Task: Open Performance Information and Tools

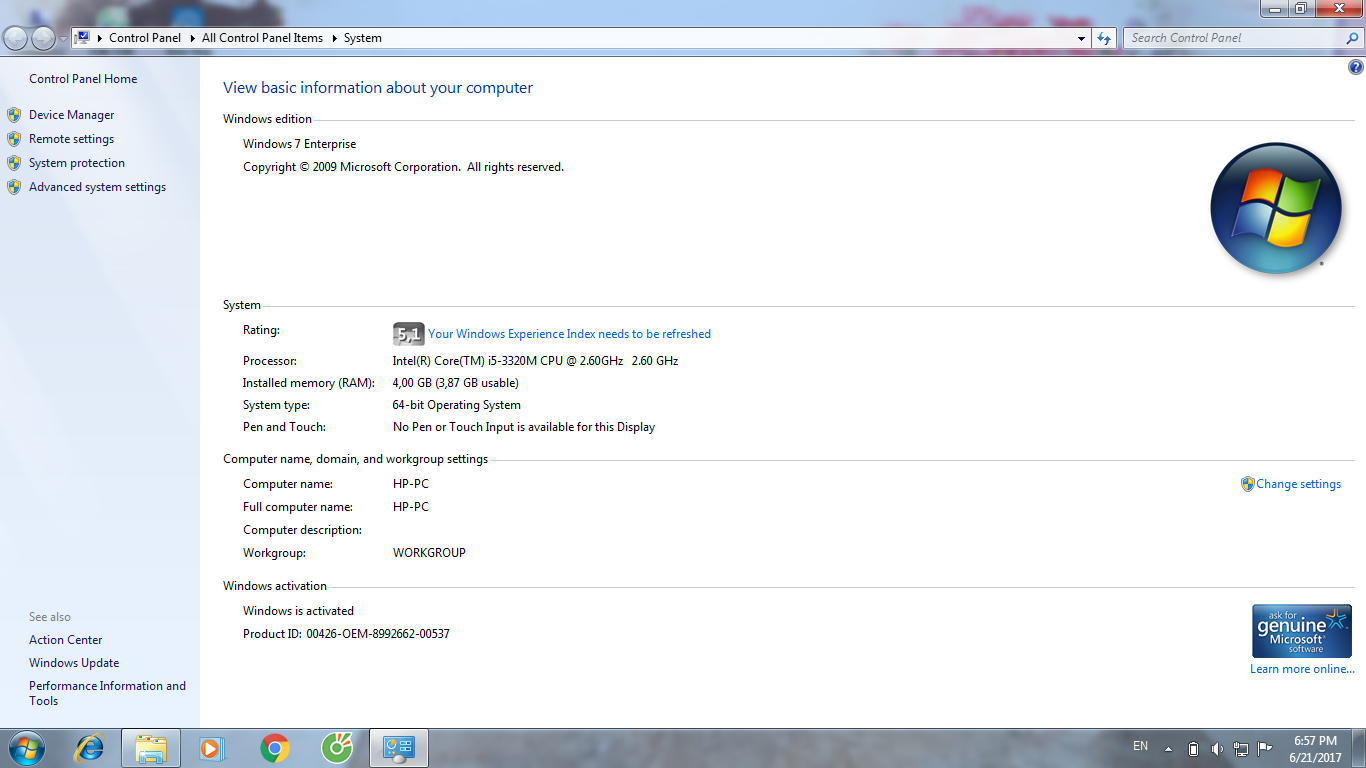Action: 107,693
